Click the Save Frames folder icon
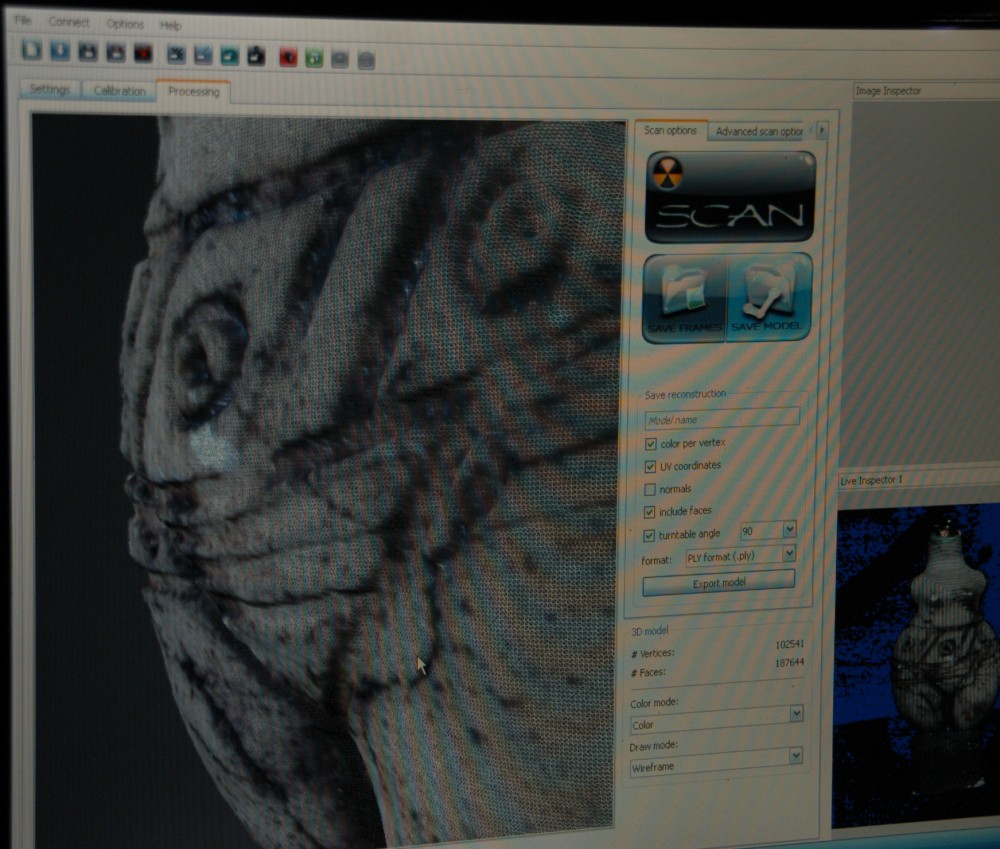The width and height of the screenshot is (1000, 849). 685,297
